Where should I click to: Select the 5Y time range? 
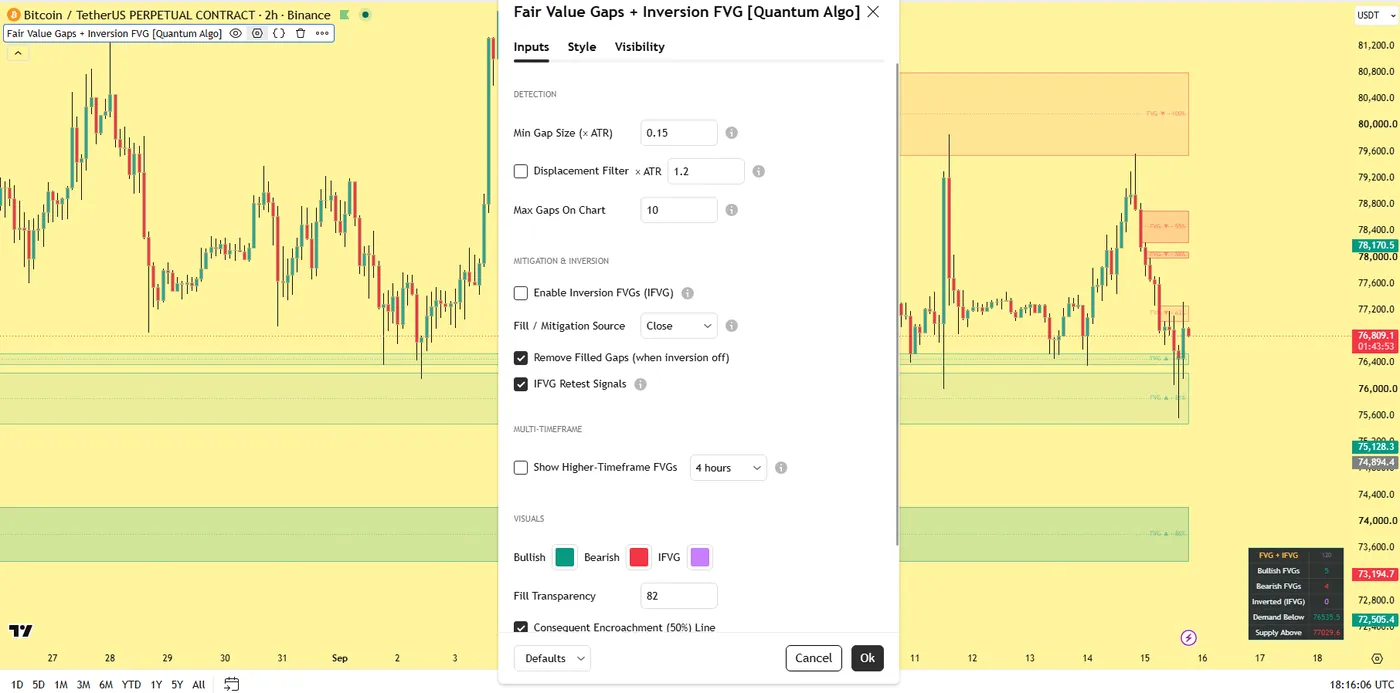177,685
